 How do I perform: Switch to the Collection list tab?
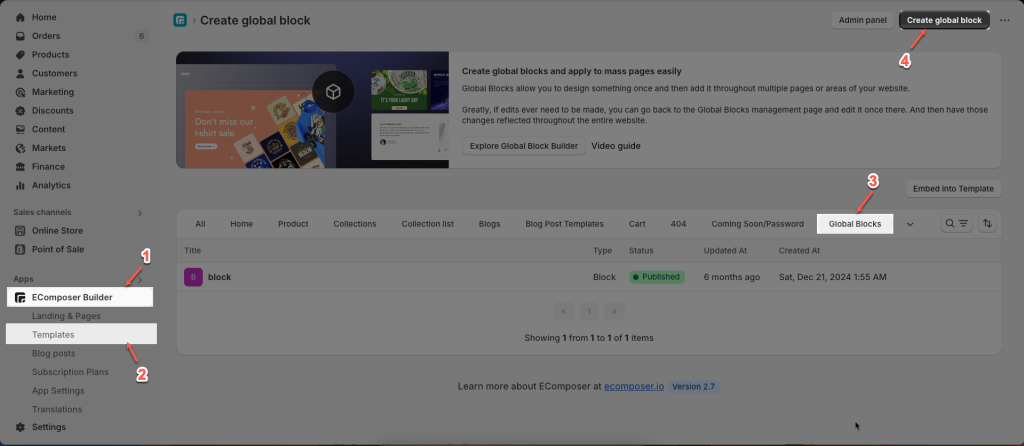click(428, 224)
